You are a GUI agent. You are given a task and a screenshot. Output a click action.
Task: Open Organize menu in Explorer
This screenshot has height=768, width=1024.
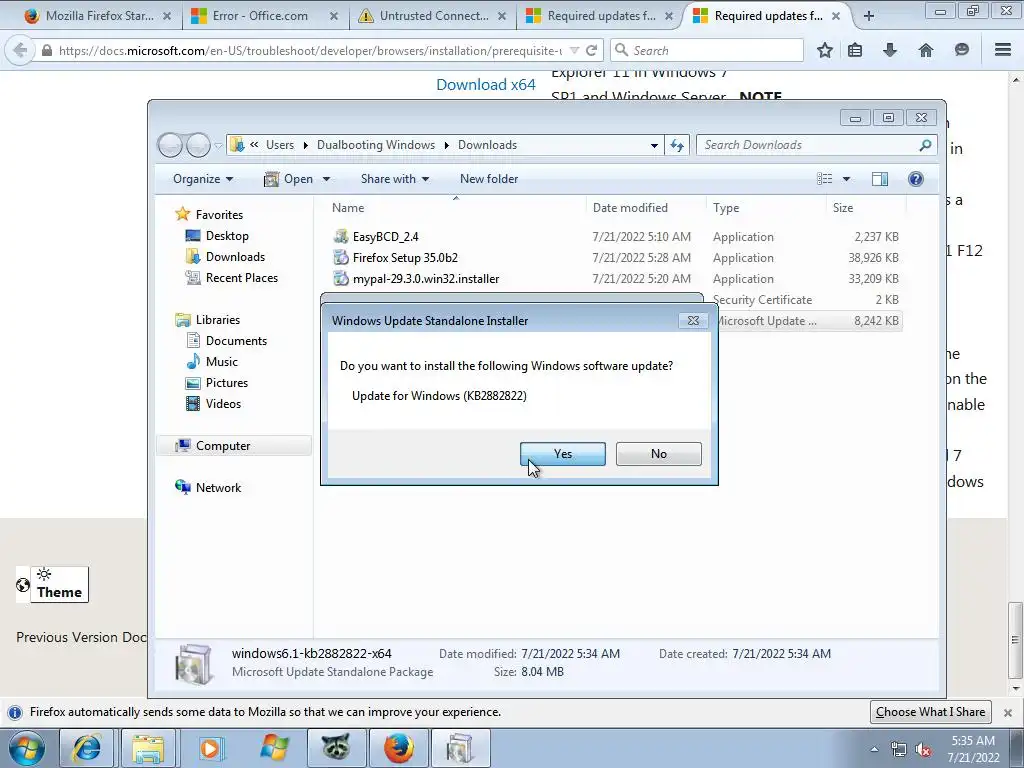coord(202,179)
